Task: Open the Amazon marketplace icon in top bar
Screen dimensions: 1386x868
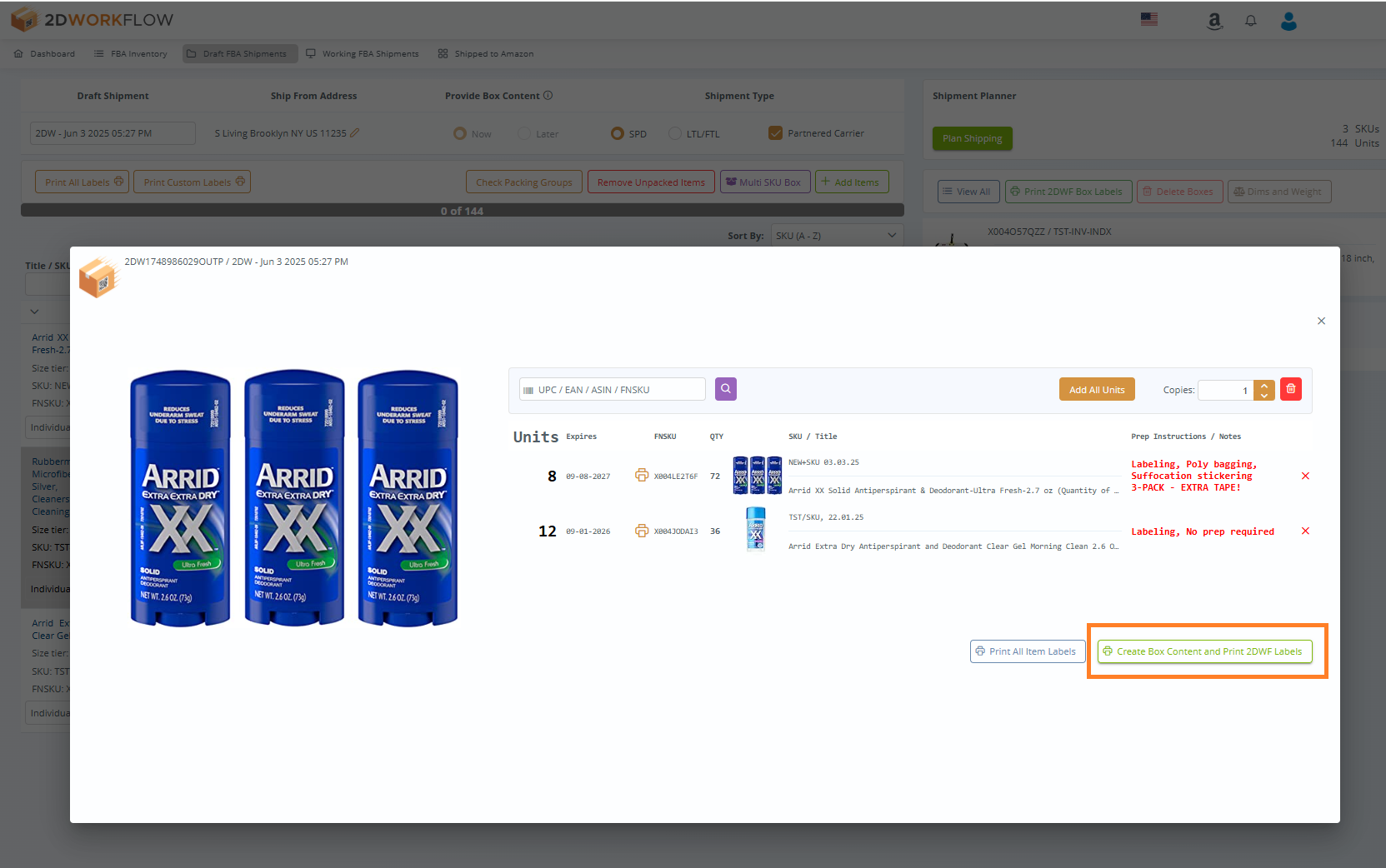Action: pyautogui.click(x=1214, y=21)
